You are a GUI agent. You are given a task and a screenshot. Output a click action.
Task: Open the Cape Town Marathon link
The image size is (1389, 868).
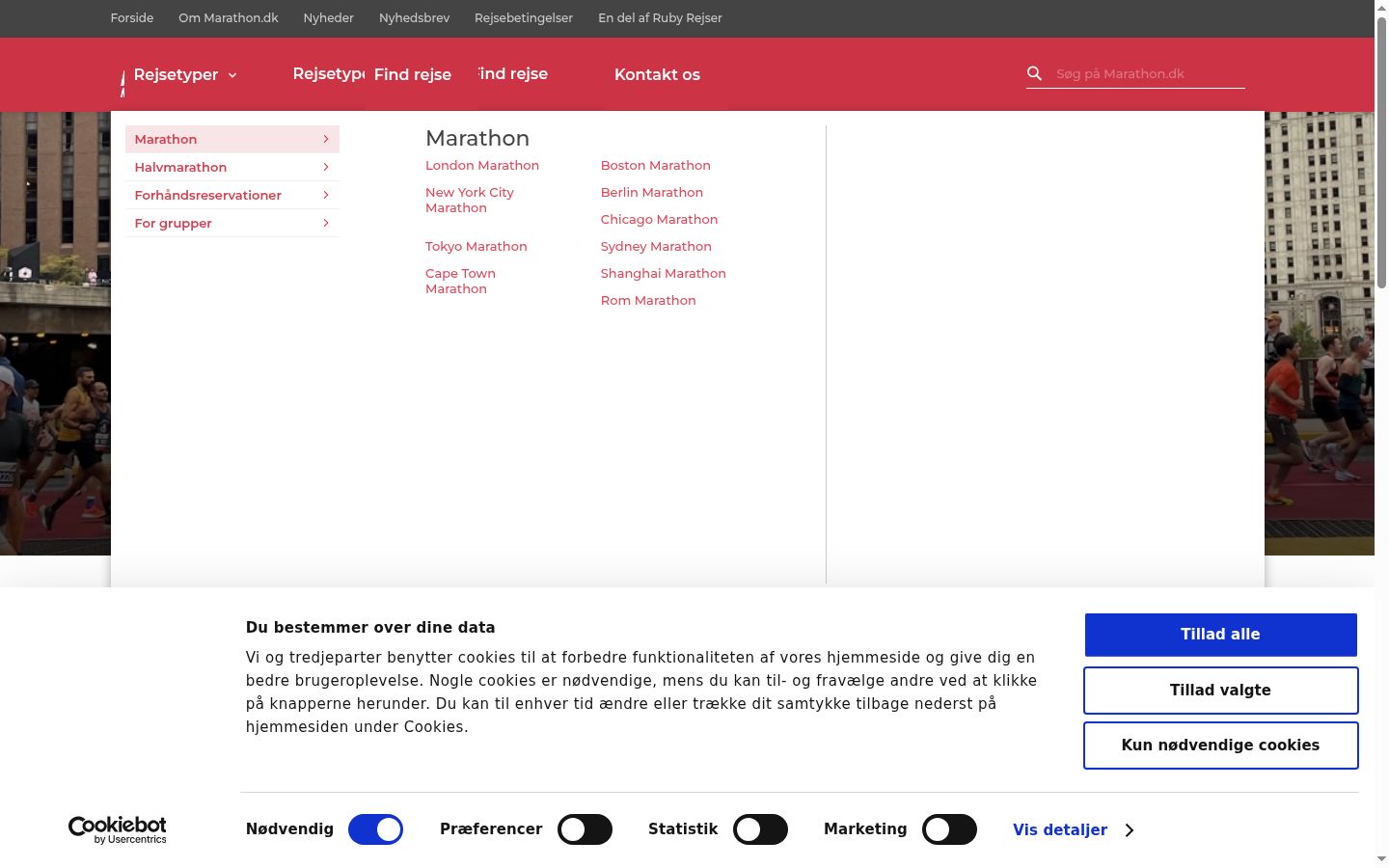coord(461,281)
